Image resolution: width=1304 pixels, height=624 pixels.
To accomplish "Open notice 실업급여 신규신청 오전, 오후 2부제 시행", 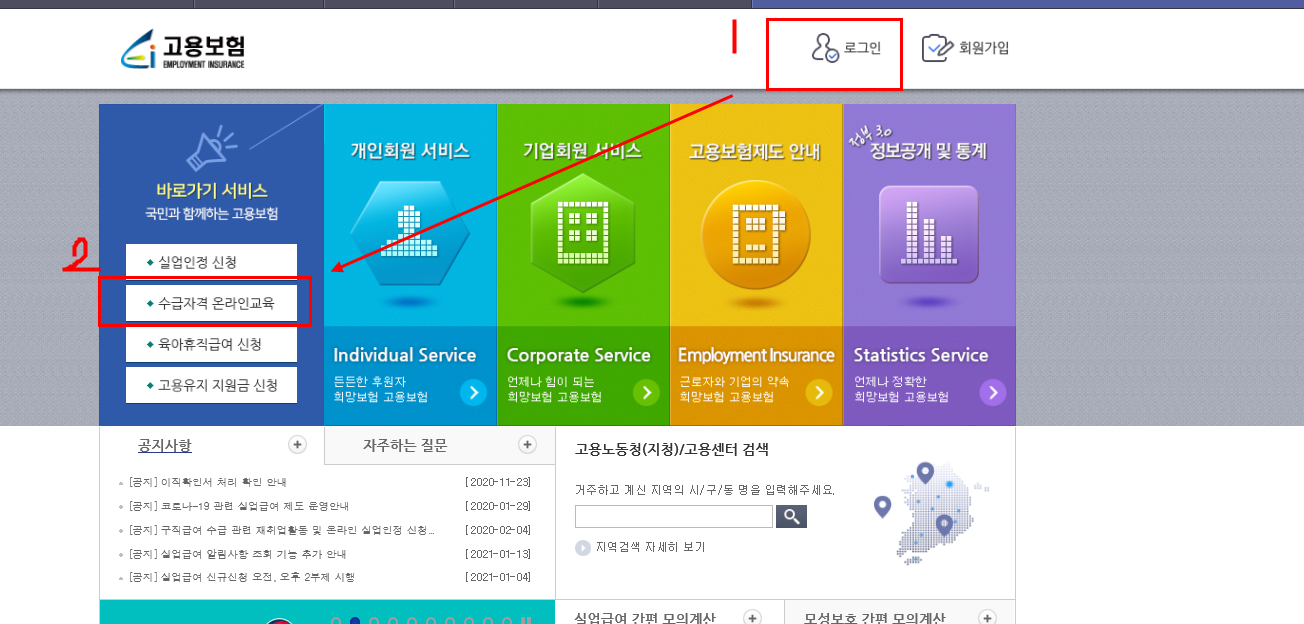I will coord(242,577).
